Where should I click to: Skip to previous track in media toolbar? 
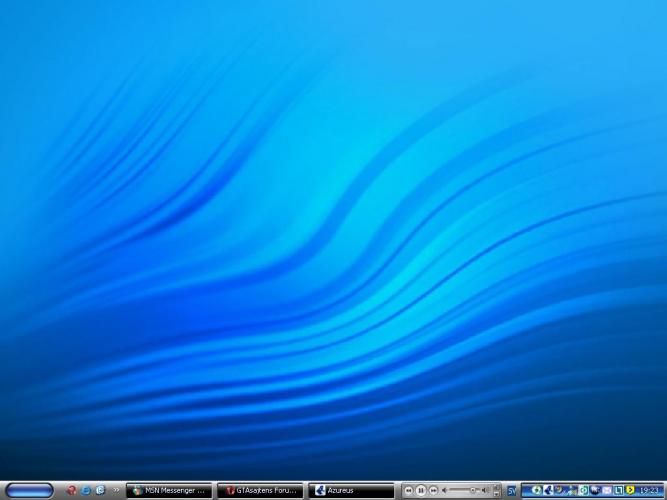[409, 490]
